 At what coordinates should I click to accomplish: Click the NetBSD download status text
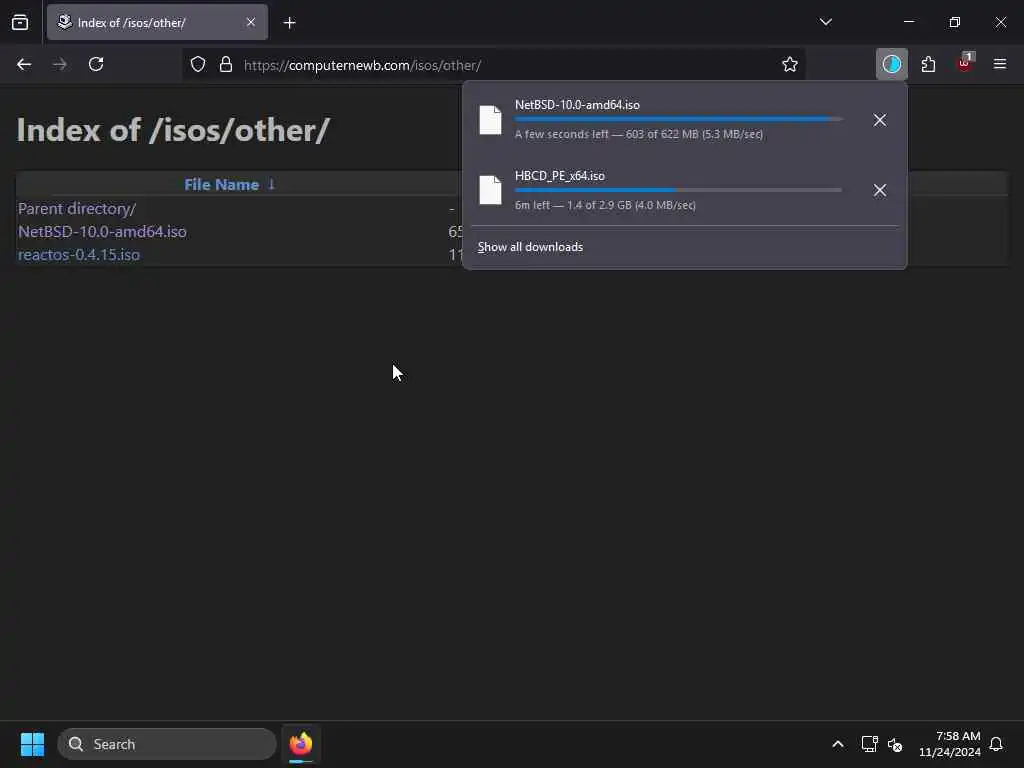[x=639, y=134]
